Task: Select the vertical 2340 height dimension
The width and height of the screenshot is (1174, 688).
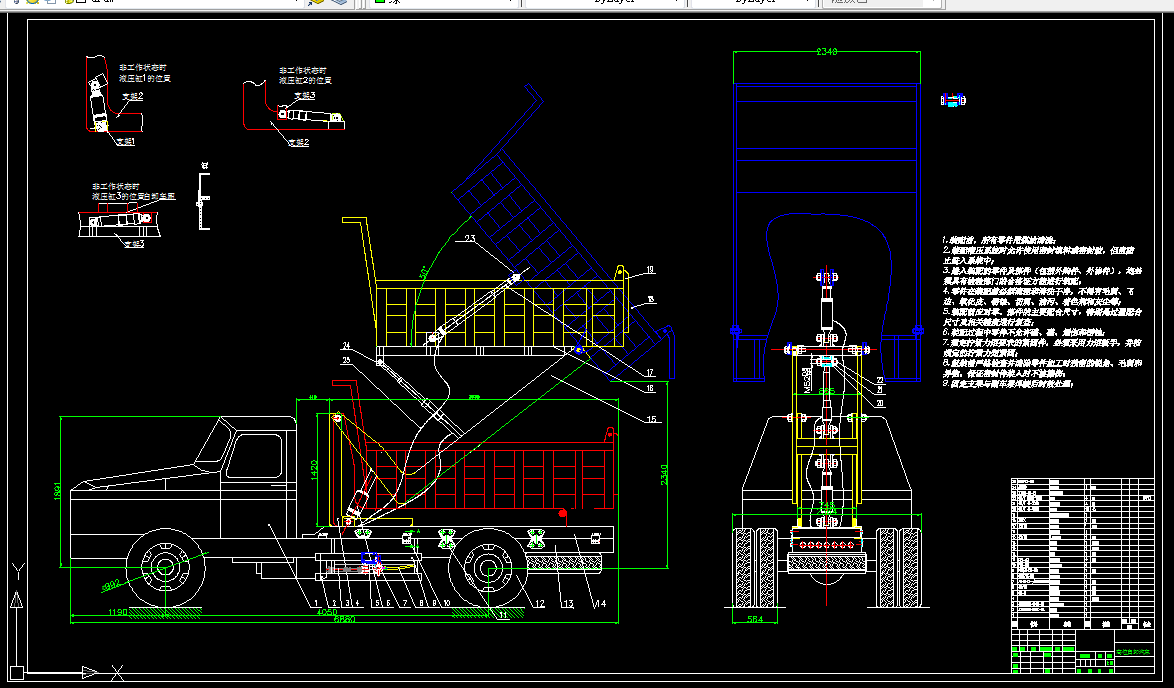Action: (x=663, y=475)
